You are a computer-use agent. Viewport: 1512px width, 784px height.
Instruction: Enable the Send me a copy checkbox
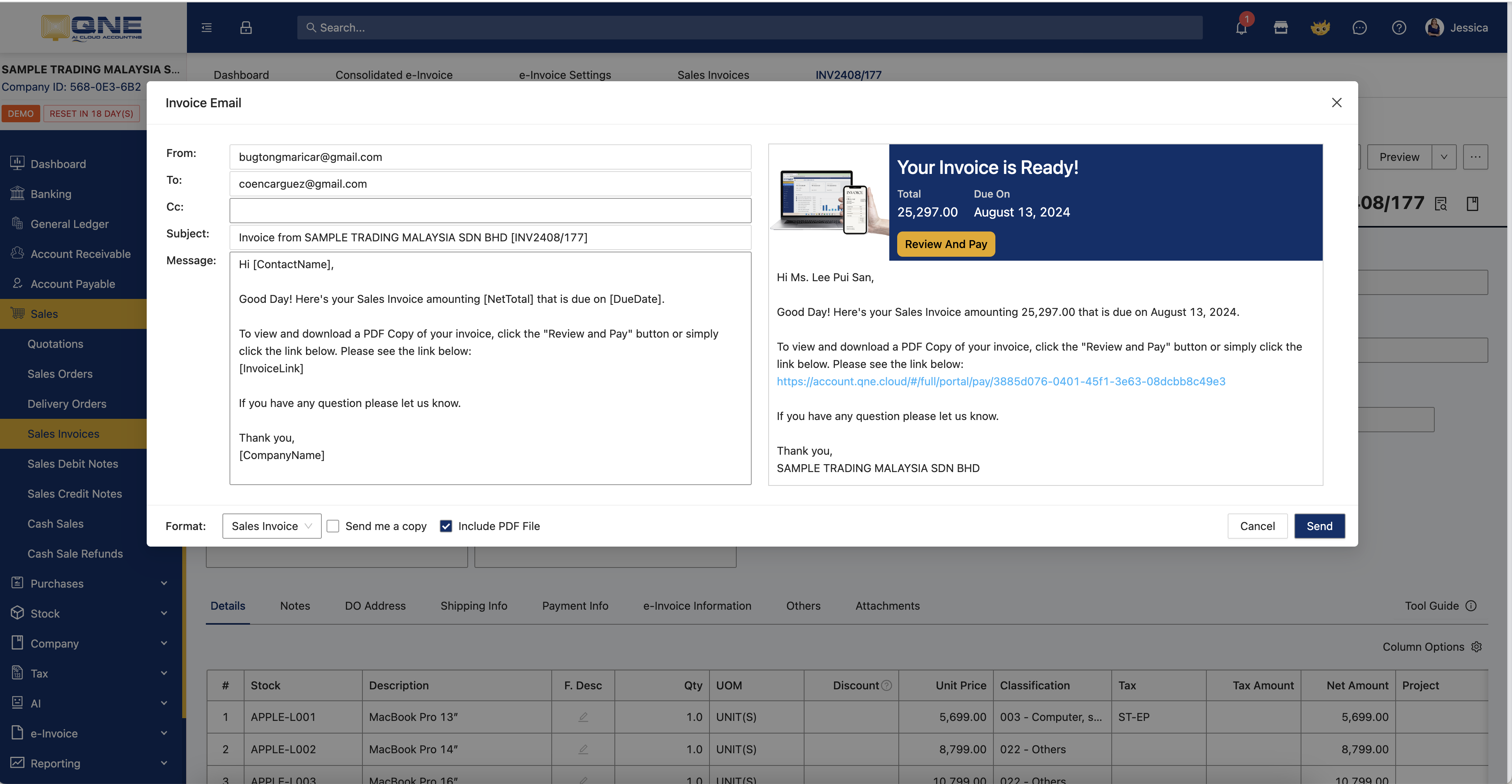(x=333, y=526)
